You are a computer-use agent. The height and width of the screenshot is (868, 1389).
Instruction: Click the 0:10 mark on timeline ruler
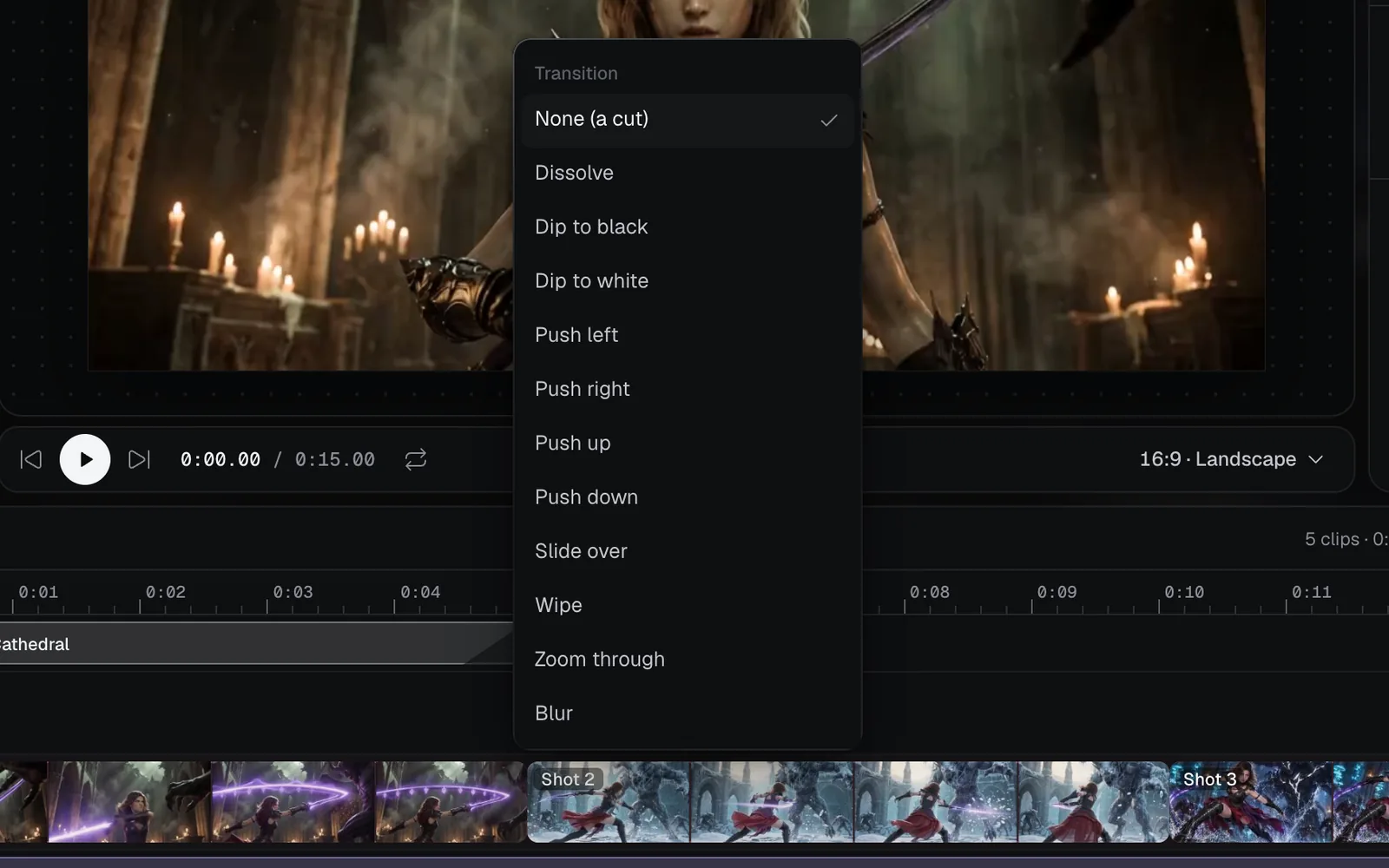1184,593
